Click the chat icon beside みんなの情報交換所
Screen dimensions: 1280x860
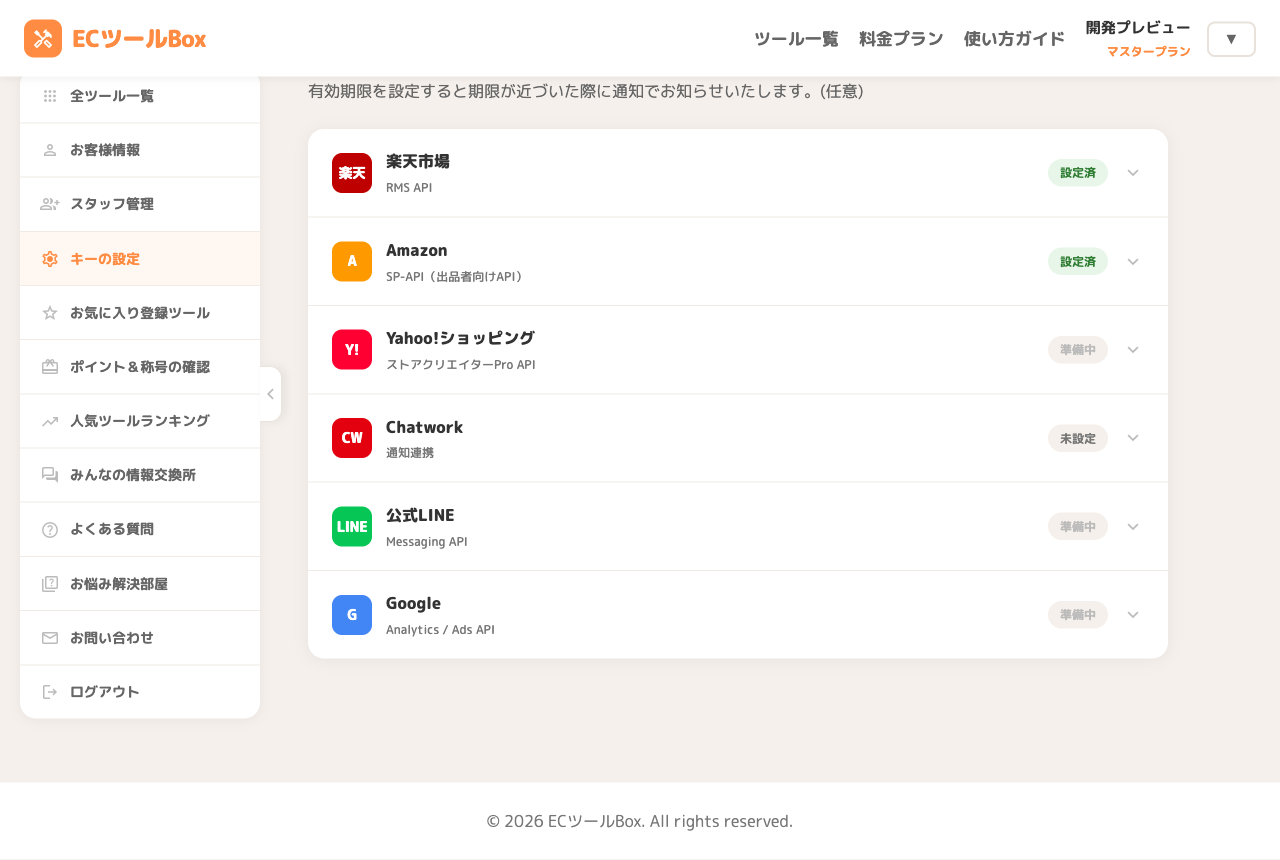tap(50, 475)
